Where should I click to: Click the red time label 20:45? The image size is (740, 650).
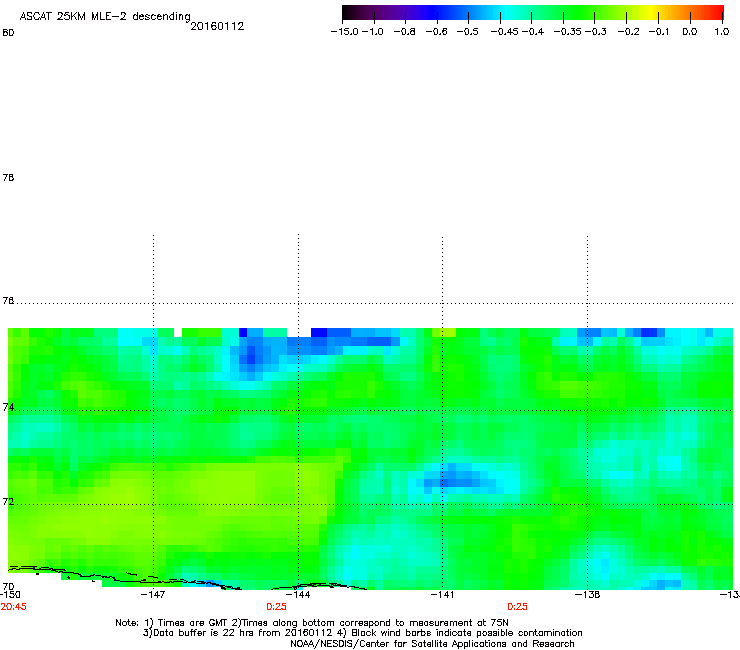[x=14, y=607]
